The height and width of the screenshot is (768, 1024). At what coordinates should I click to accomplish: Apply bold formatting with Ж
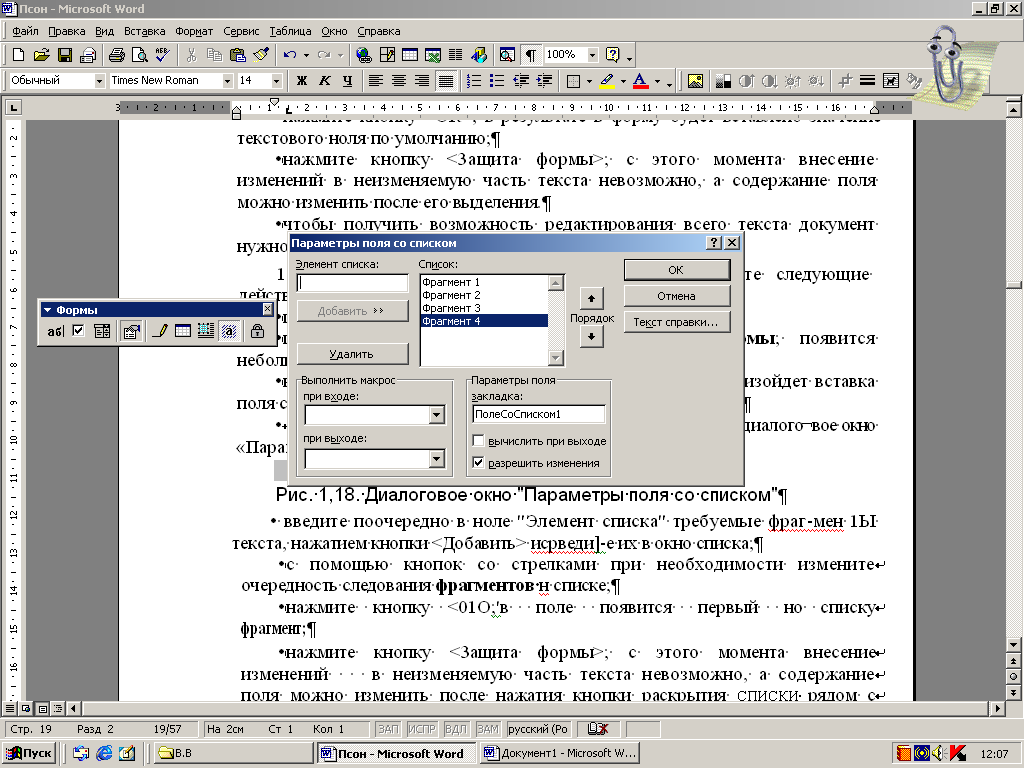click(x=301, y=81)
